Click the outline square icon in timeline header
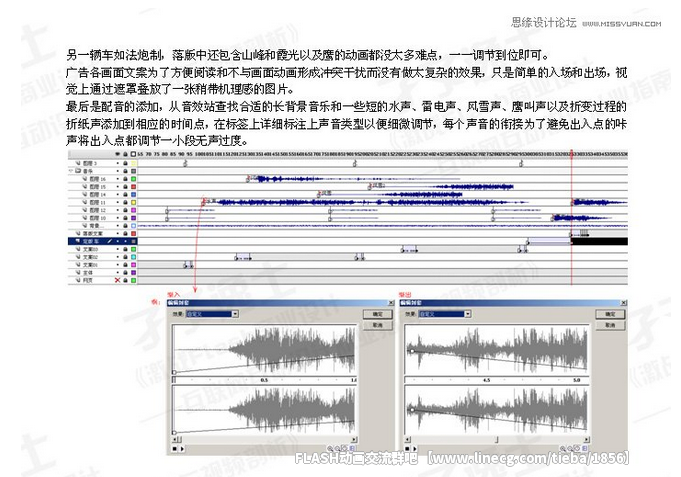 pyautogui.click(x=133, y=154)
